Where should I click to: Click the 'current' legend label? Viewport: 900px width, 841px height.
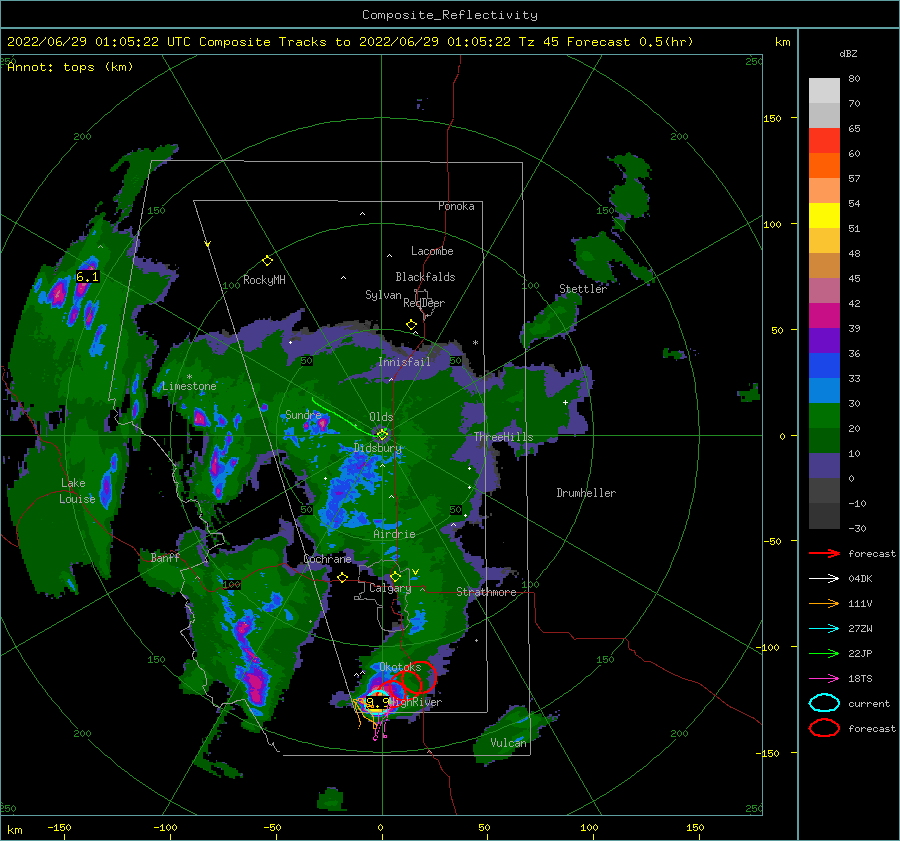pos(869,704)
